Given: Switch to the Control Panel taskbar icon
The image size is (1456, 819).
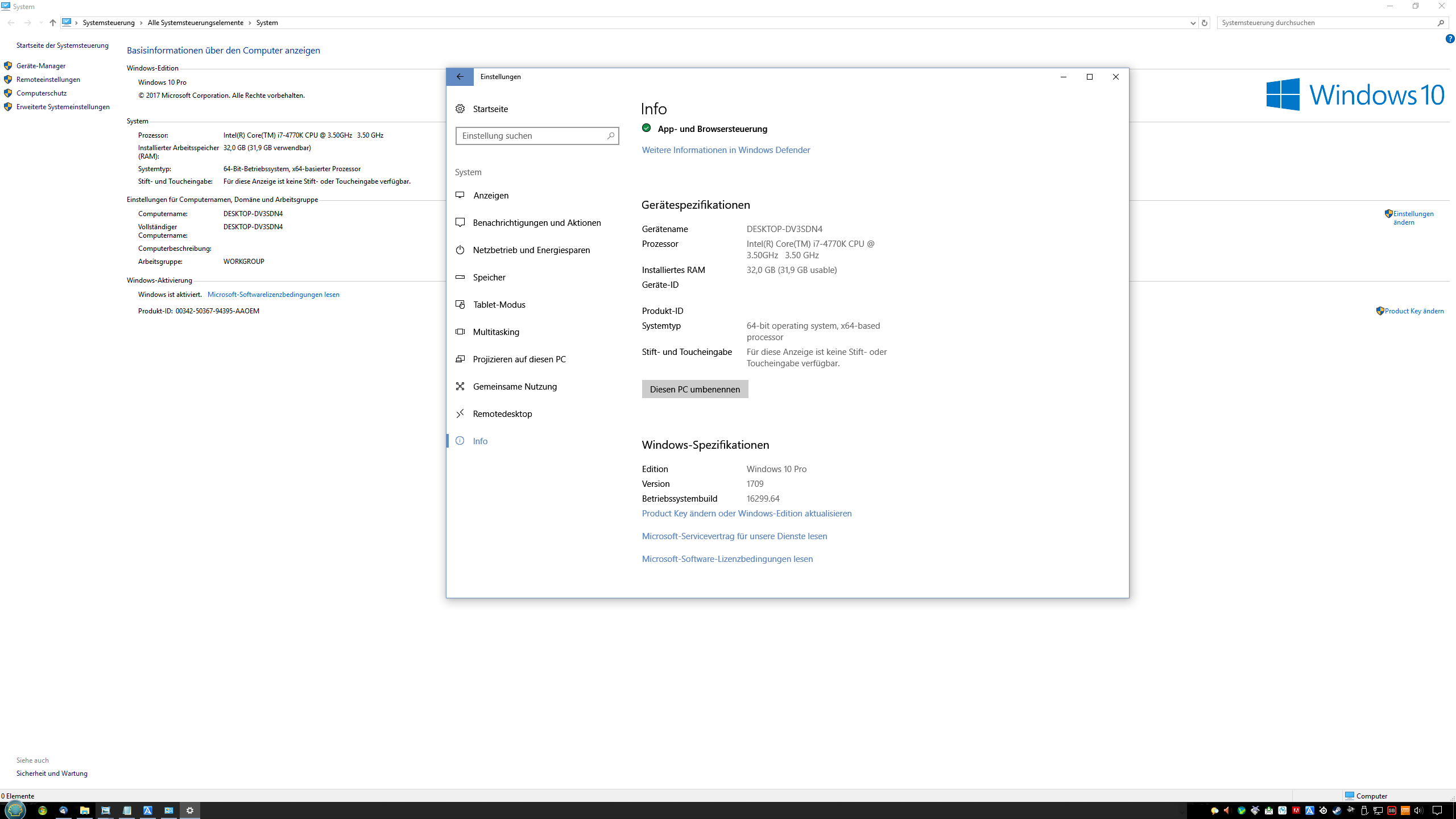Looking at the screenshot, I should coord(169,810).
